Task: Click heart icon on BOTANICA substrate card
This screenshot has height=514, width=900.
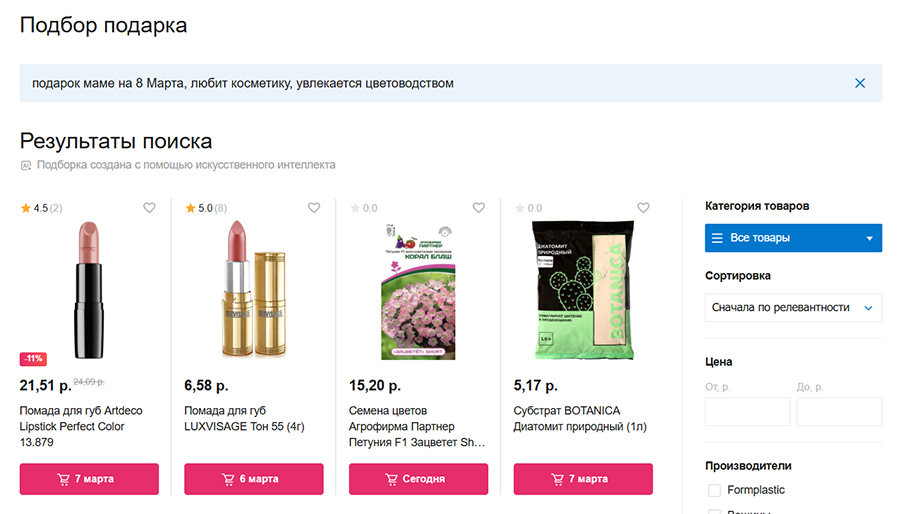Action: click(x=643, y=208)
